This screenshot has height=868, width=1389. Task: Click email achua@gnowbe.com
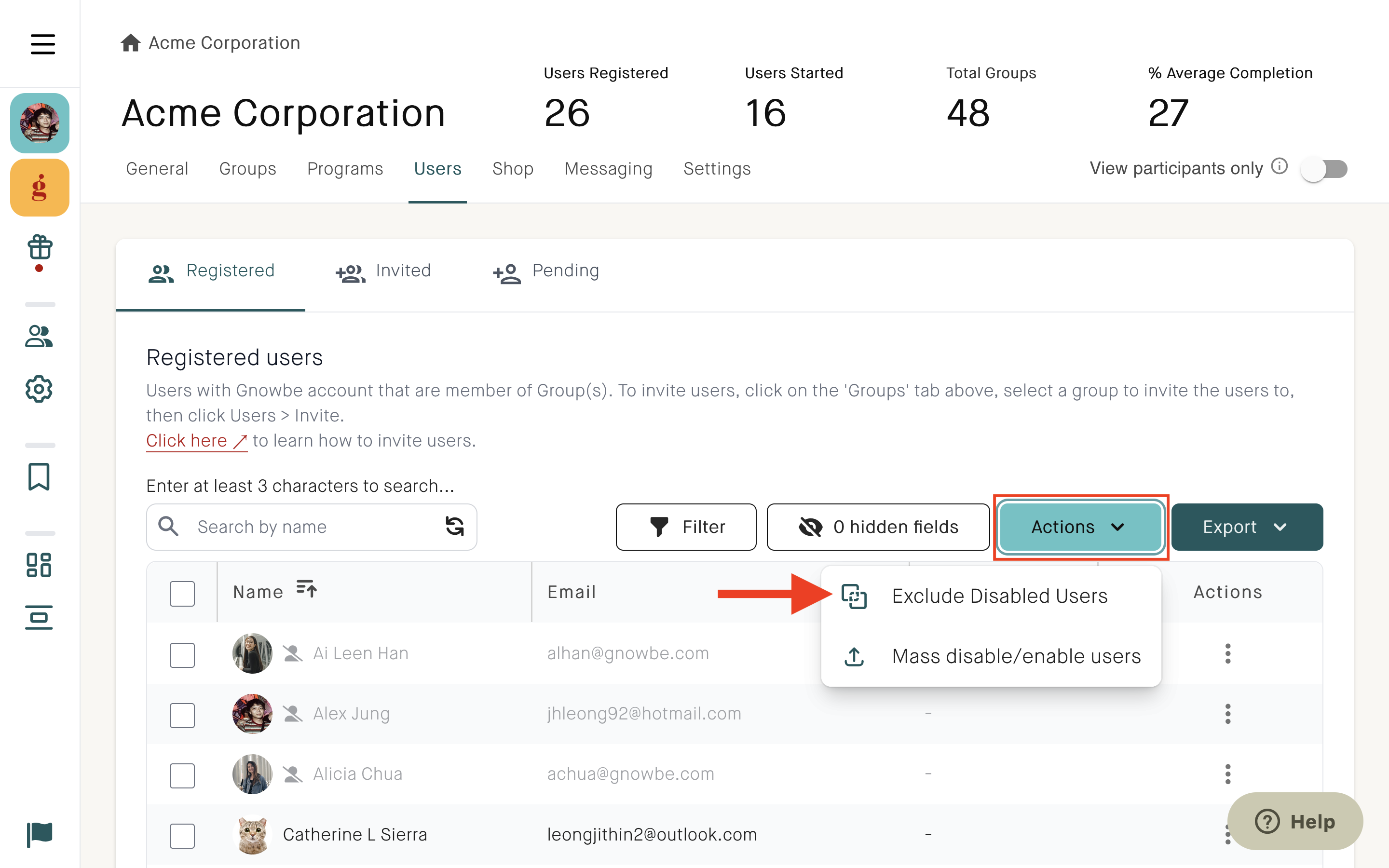630,774
